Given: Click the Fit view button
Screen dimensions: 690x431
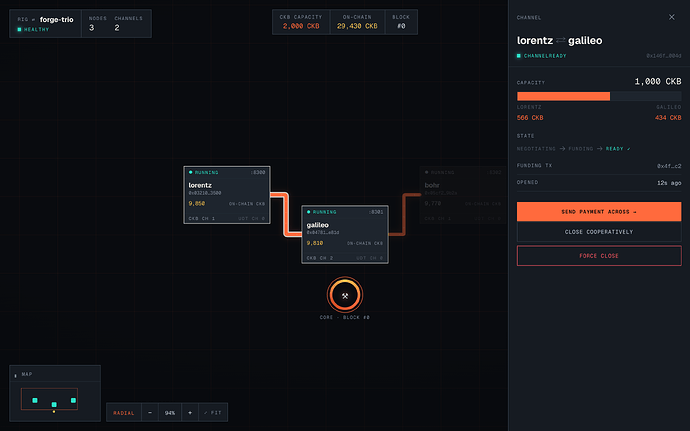Looking at the screenshot, I should (x=213, y=413).
